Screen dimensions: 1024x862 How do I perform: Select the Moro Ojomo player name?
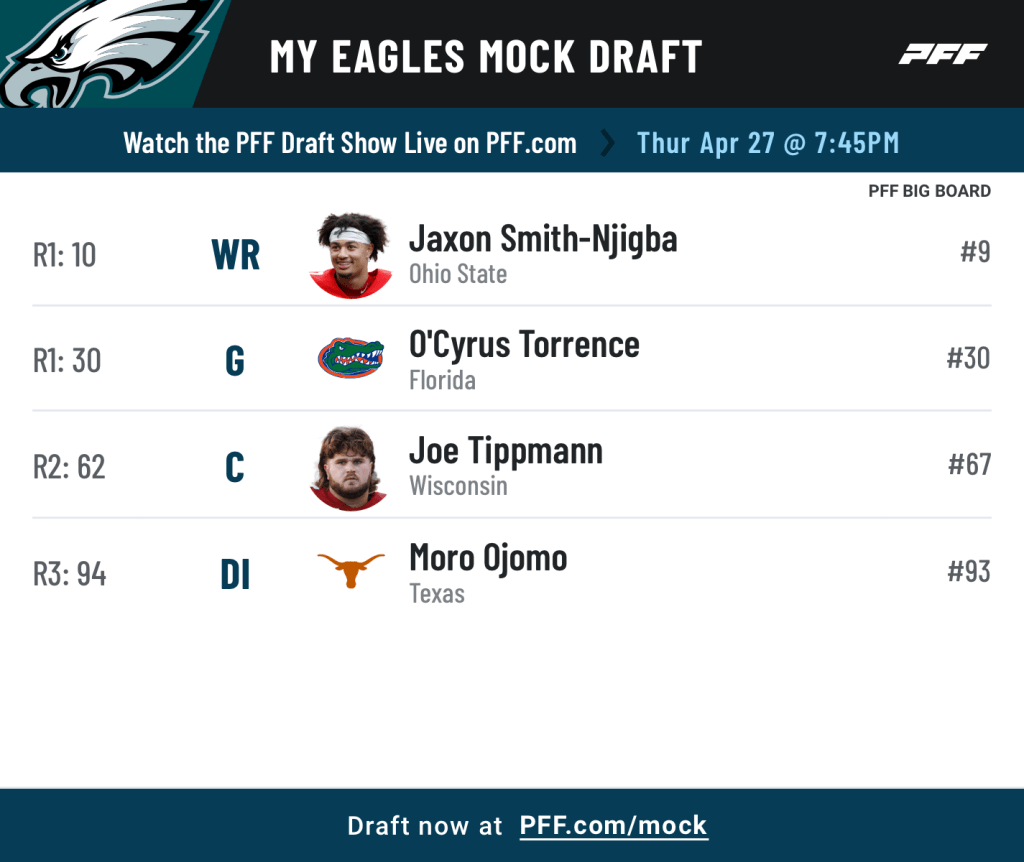(x=488, y=558)
